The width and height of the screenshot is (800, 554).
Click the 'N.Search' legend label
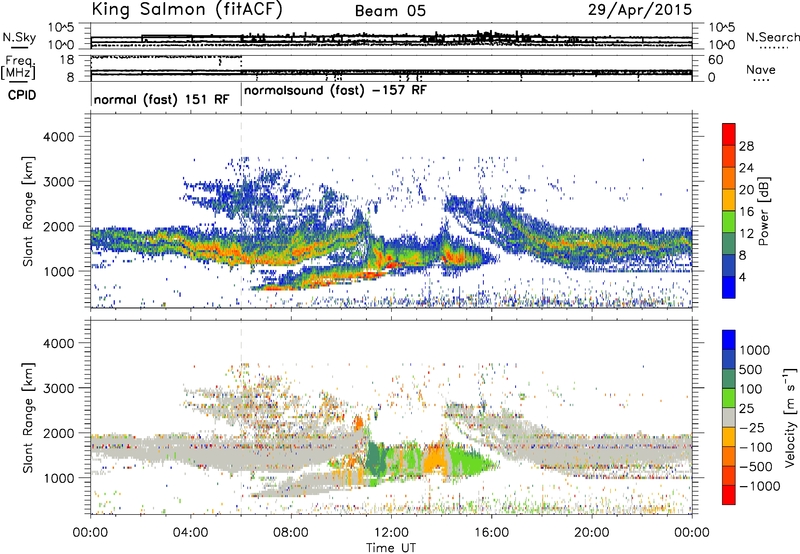(x=772, y=37)
